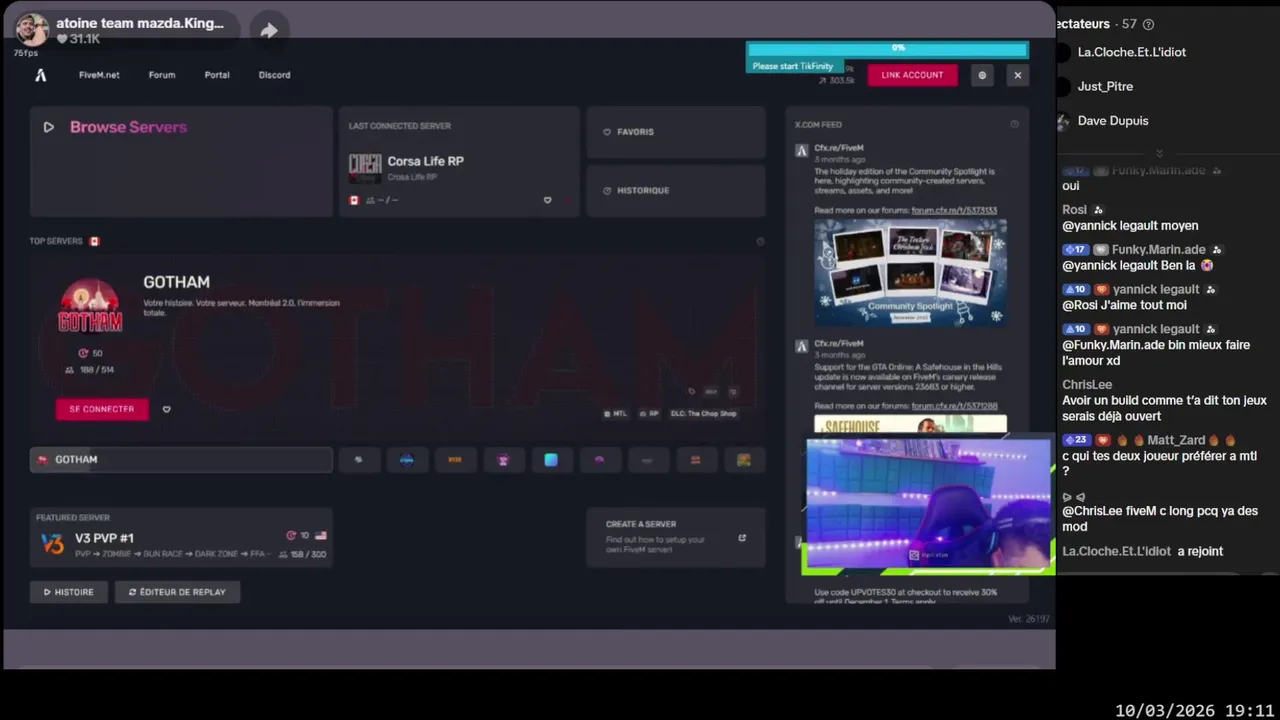
Task: Click the V3 logo icon
Action: (x=52, y=544)
